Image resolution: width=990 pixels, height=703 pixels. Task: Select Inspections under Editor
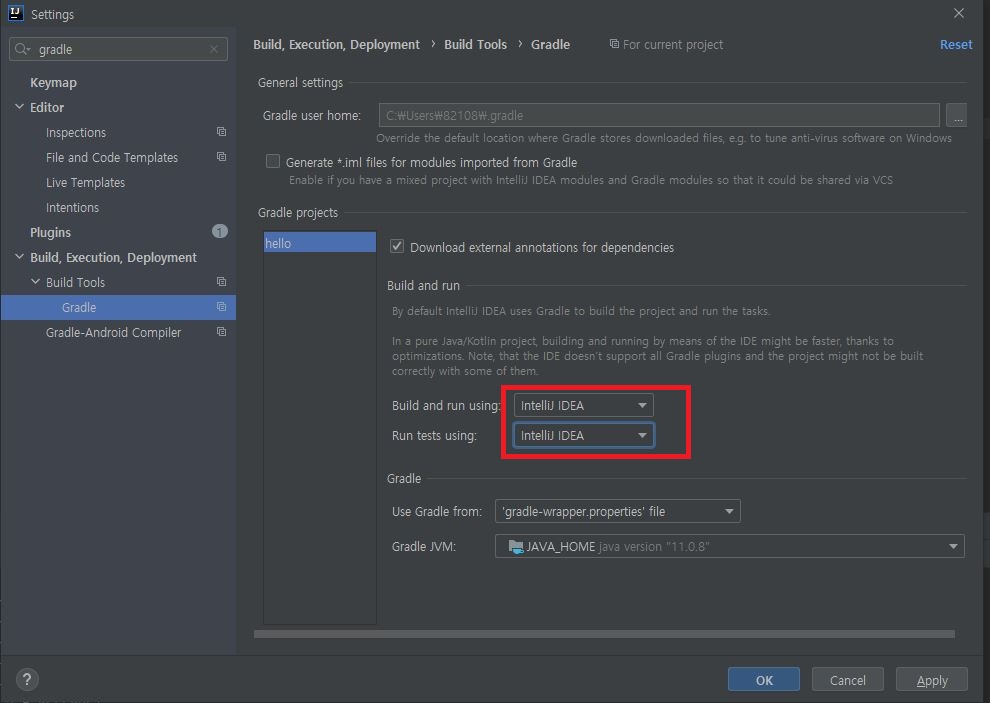point(76,133)
